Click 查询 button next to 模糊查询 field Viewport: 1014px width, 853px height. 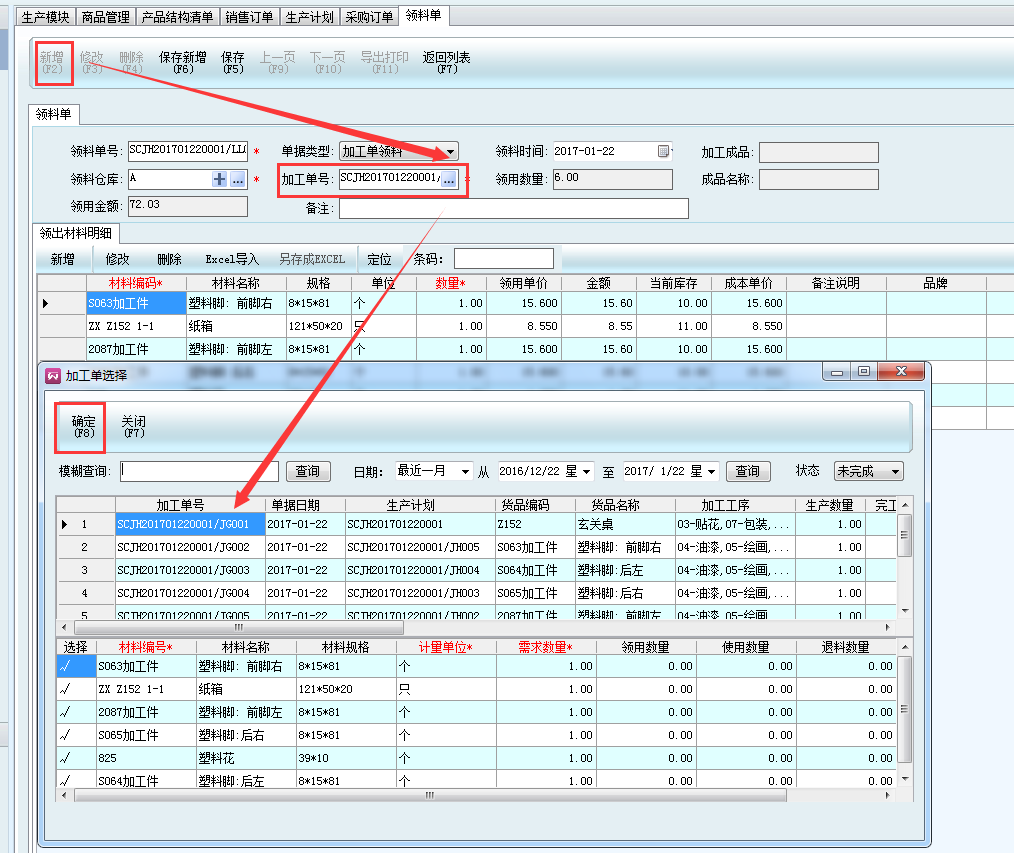click(x=308, y=471)
